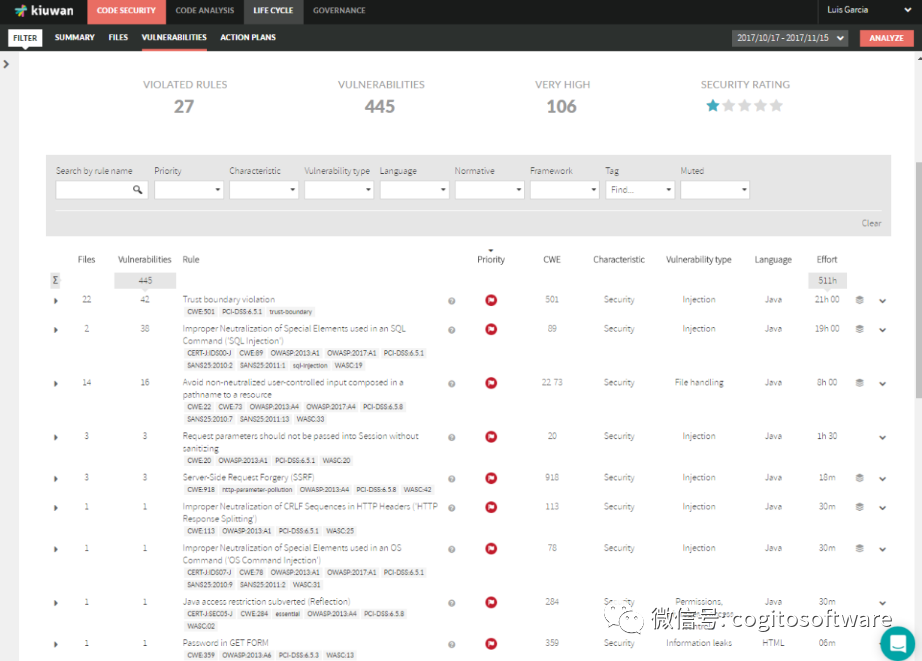This screenshot has height=661, width=922.
Task: Open the Summary sub-tab
Action: (x=75, y=38)
